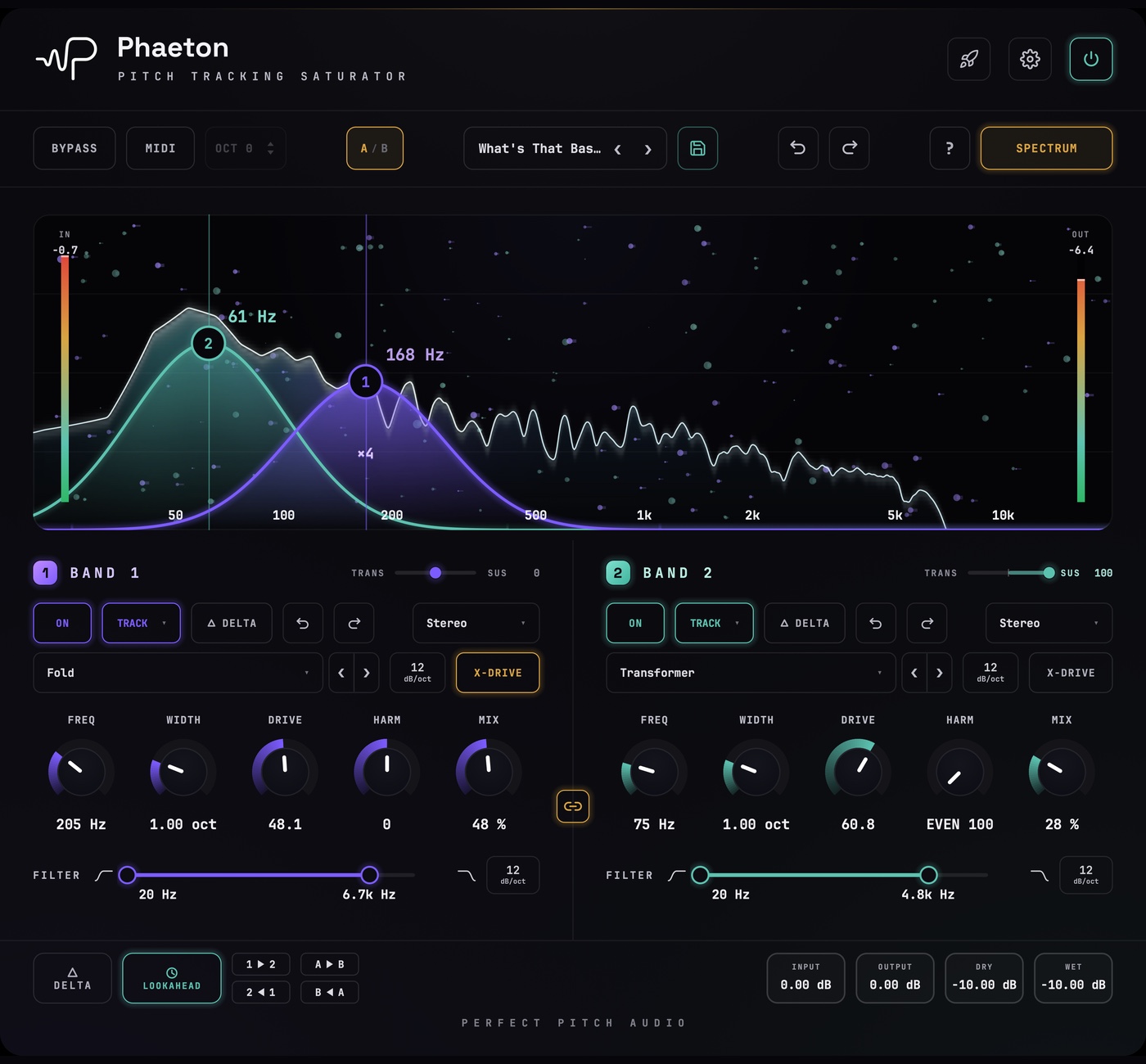Click Band 2 high-pass filter shape icon
This screenshot has width=1146, height=1064.
coord(676,875)
